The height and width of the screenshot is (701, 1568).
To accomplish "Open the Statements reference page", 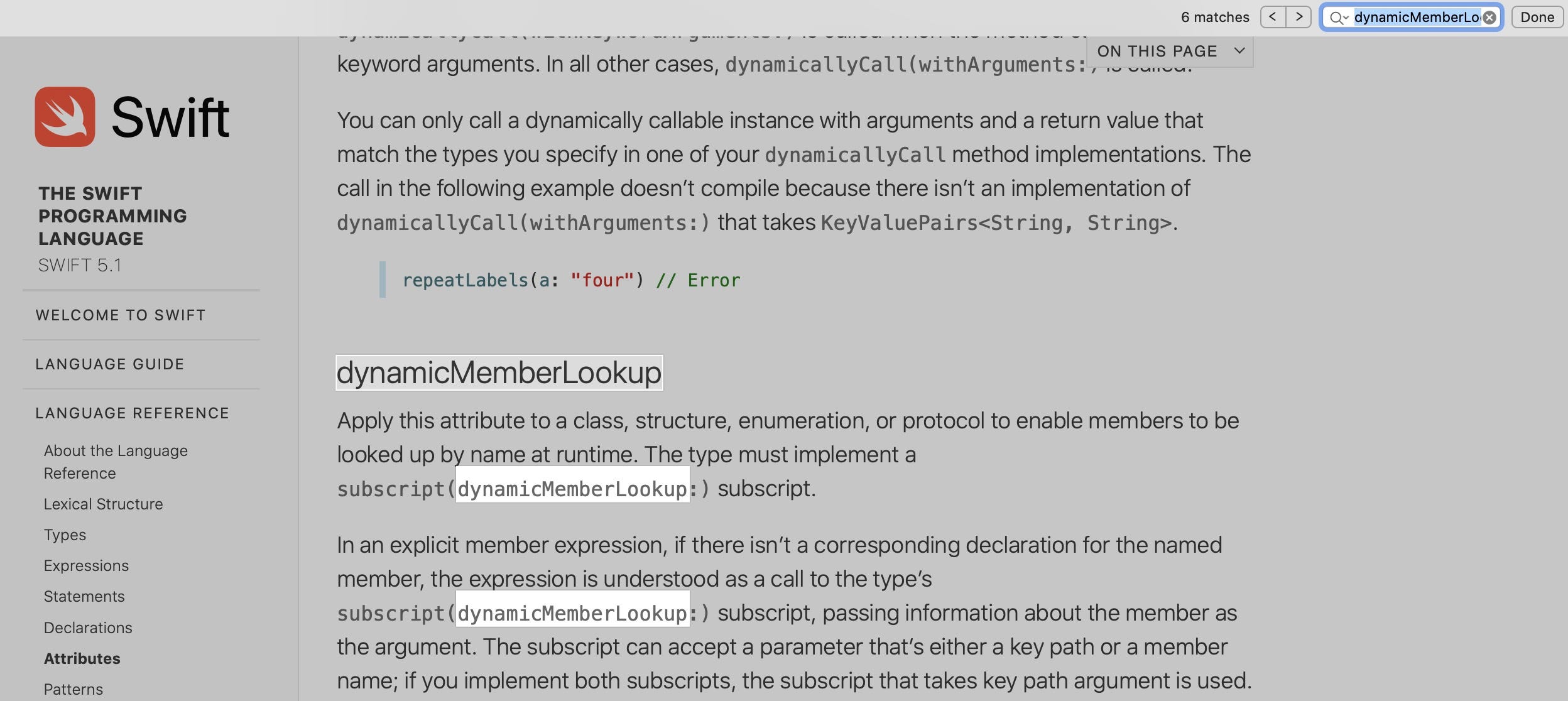I will (x=84, y=596).
